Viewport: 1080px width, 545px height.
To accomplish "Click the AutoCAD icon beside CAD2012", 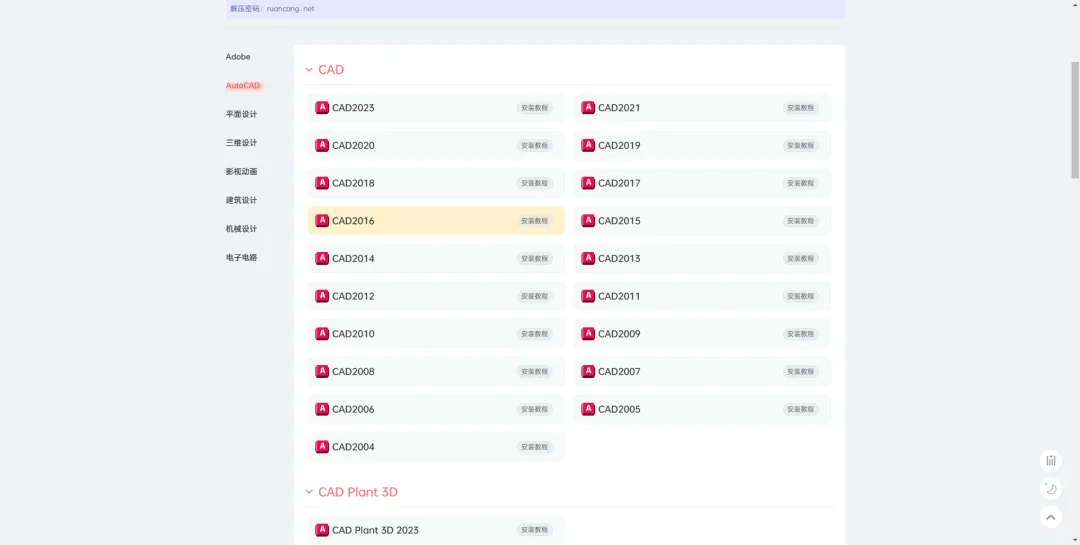I will pyautogui.click(x=322, y=296).
